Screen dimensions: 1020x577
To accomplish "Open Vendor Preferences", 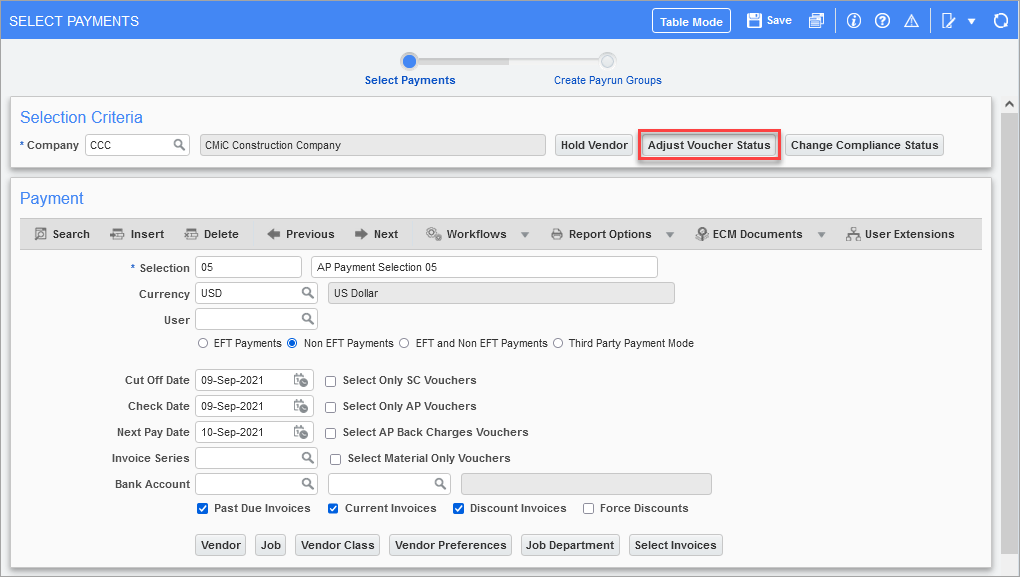I will (450, 545).
